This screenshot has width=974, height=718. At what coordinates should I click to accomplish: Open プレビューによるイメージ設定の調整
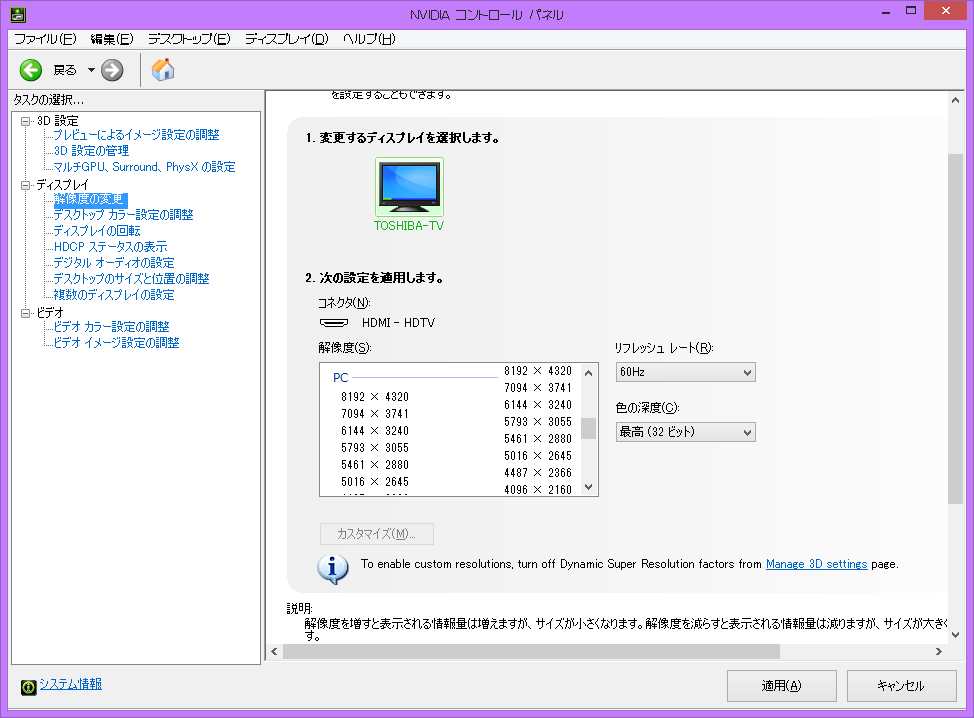coord(136,135)
